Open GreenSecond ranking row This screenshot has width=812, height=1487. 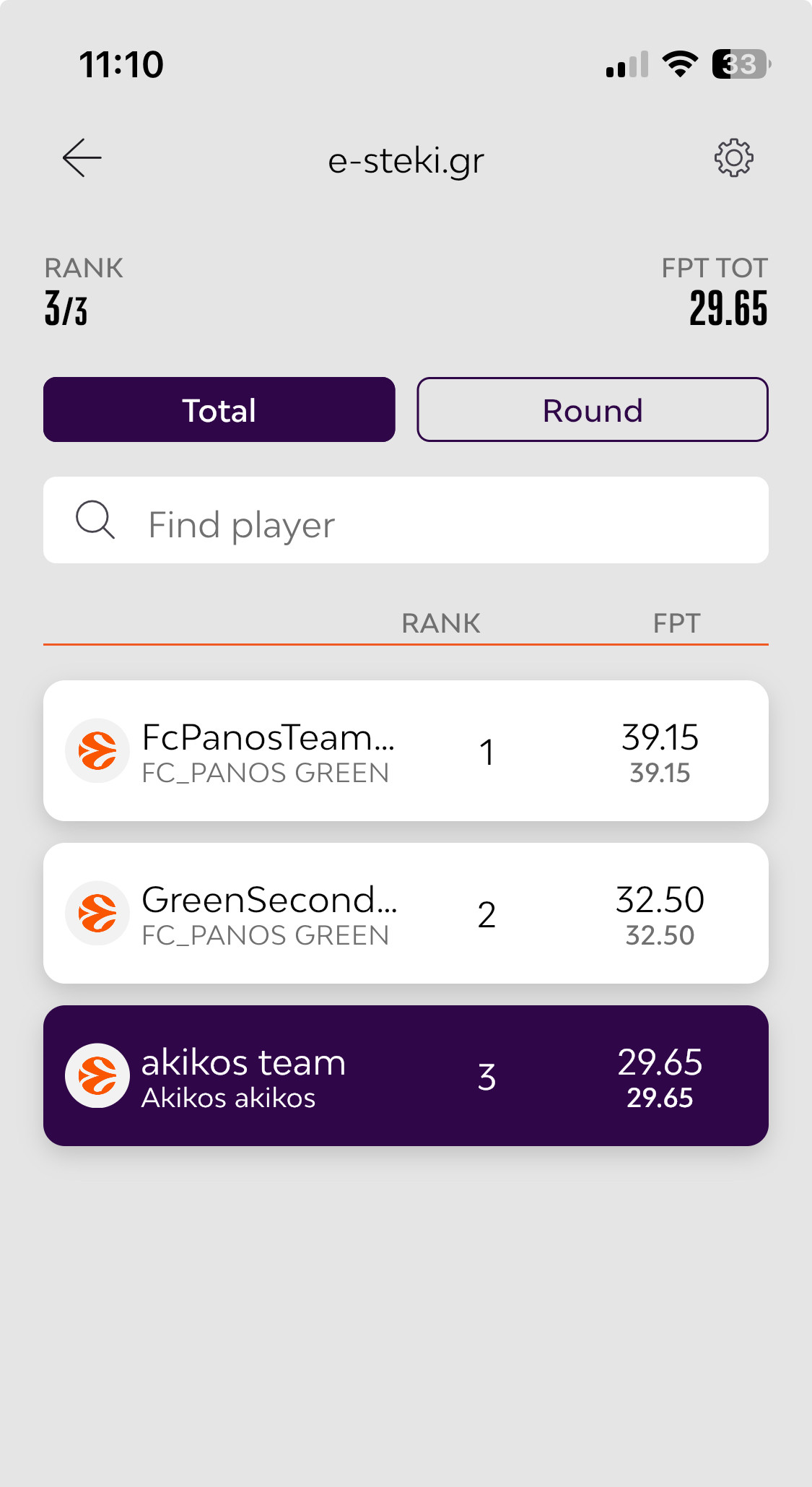tap(406, 914)
